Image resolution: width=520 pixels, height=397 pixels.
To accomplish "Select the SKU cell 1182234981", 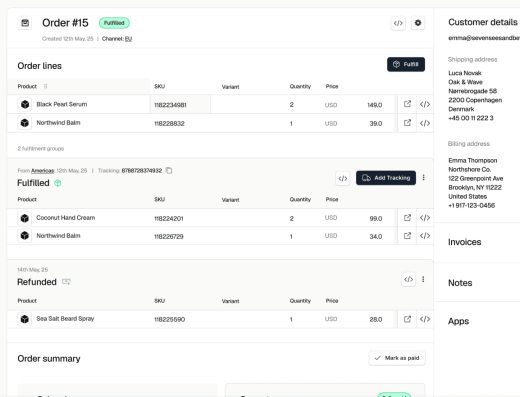I will click(180, 105).
